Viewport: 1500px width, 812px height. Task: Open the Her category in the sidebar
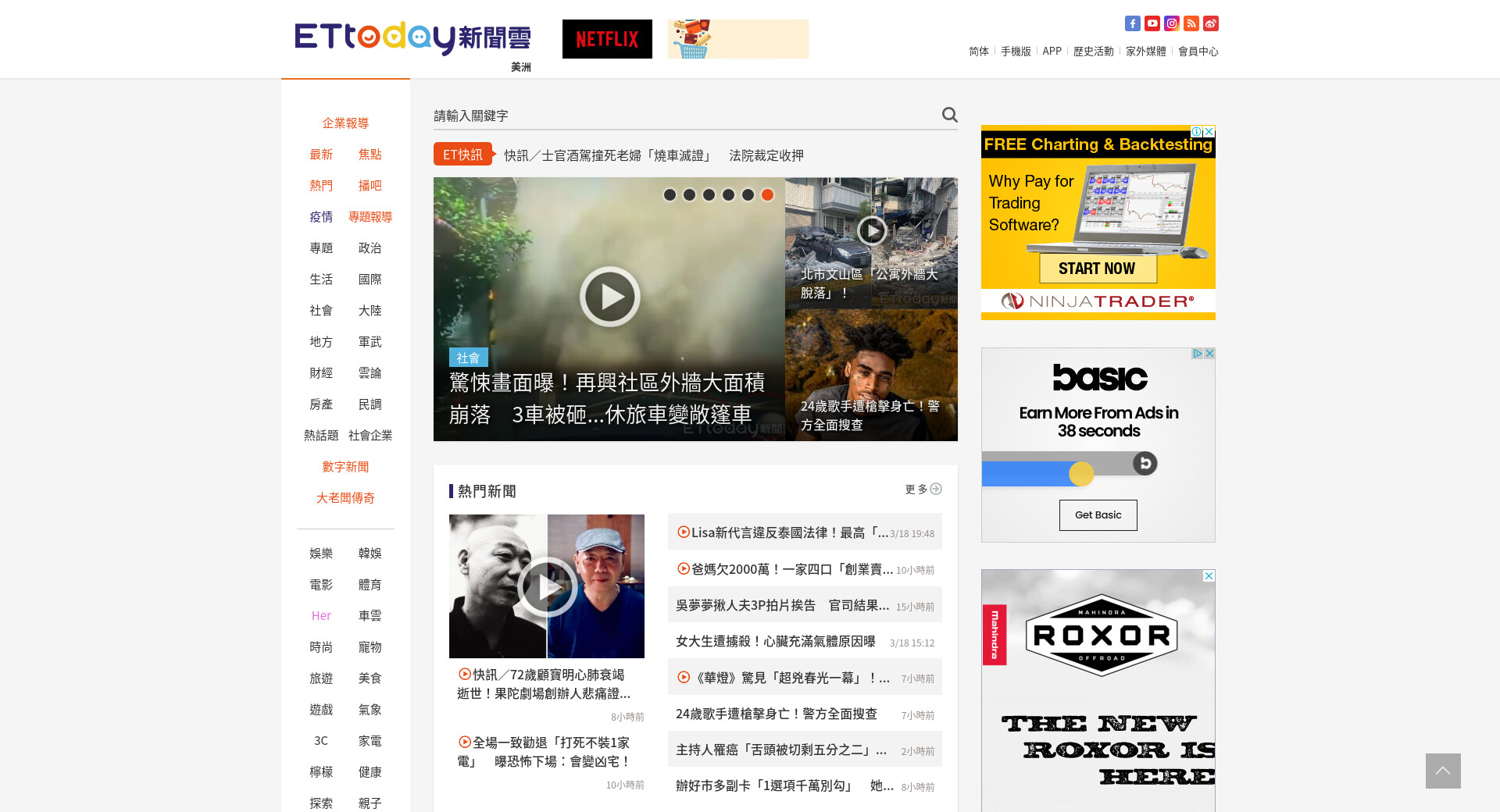(x=321, y=616)
